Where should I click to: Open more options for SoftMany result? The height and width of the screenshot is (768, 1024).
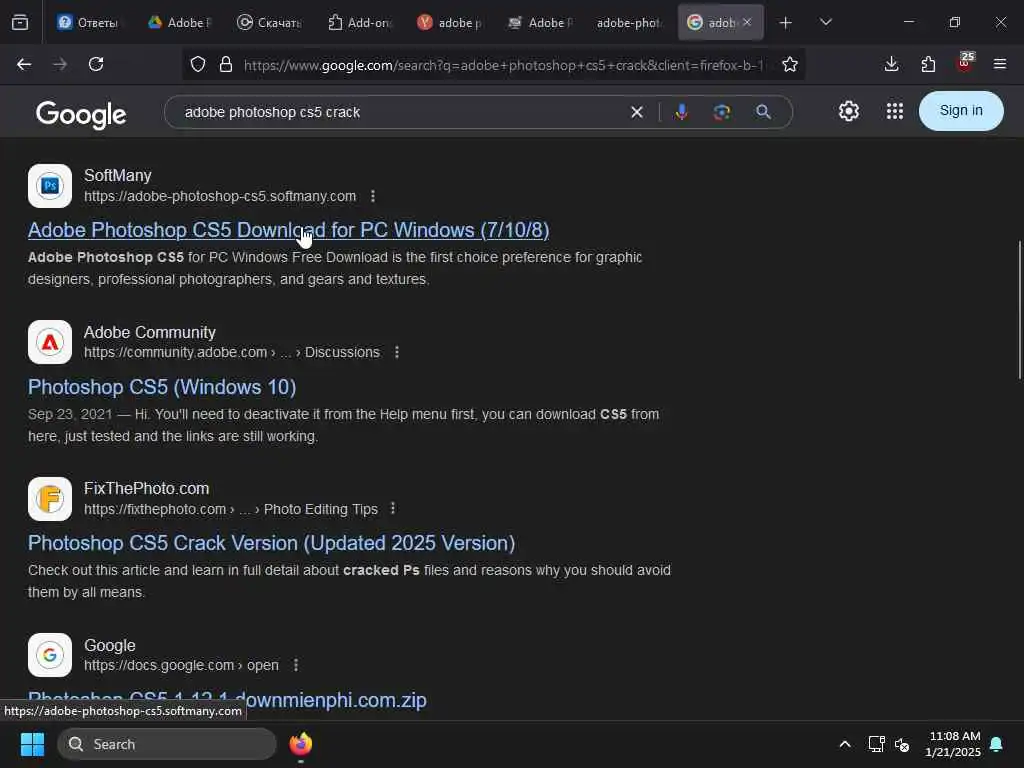pos(373,196)
